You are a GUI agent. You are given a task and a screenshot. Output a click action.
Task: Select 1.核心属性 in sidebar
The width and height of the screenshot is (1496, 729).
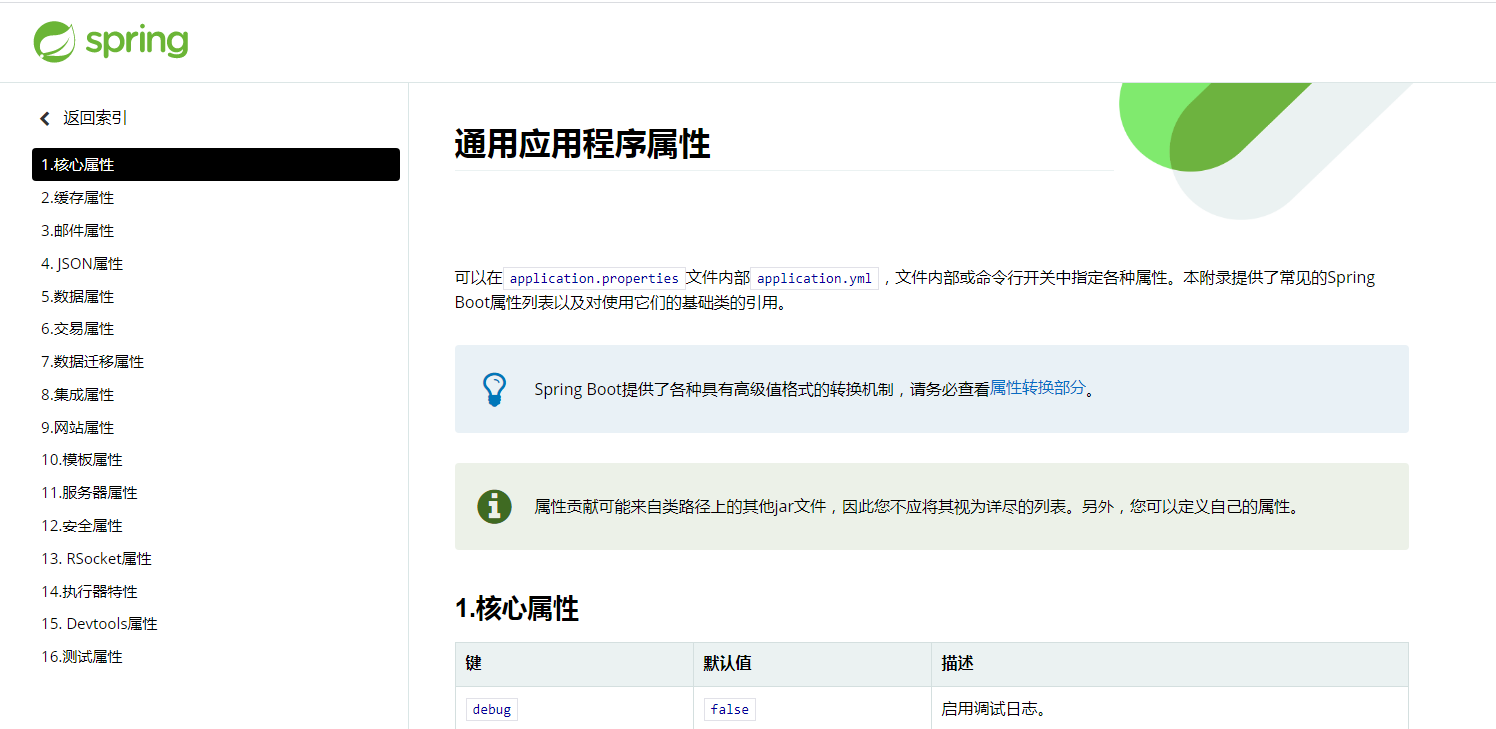(216, 165)
